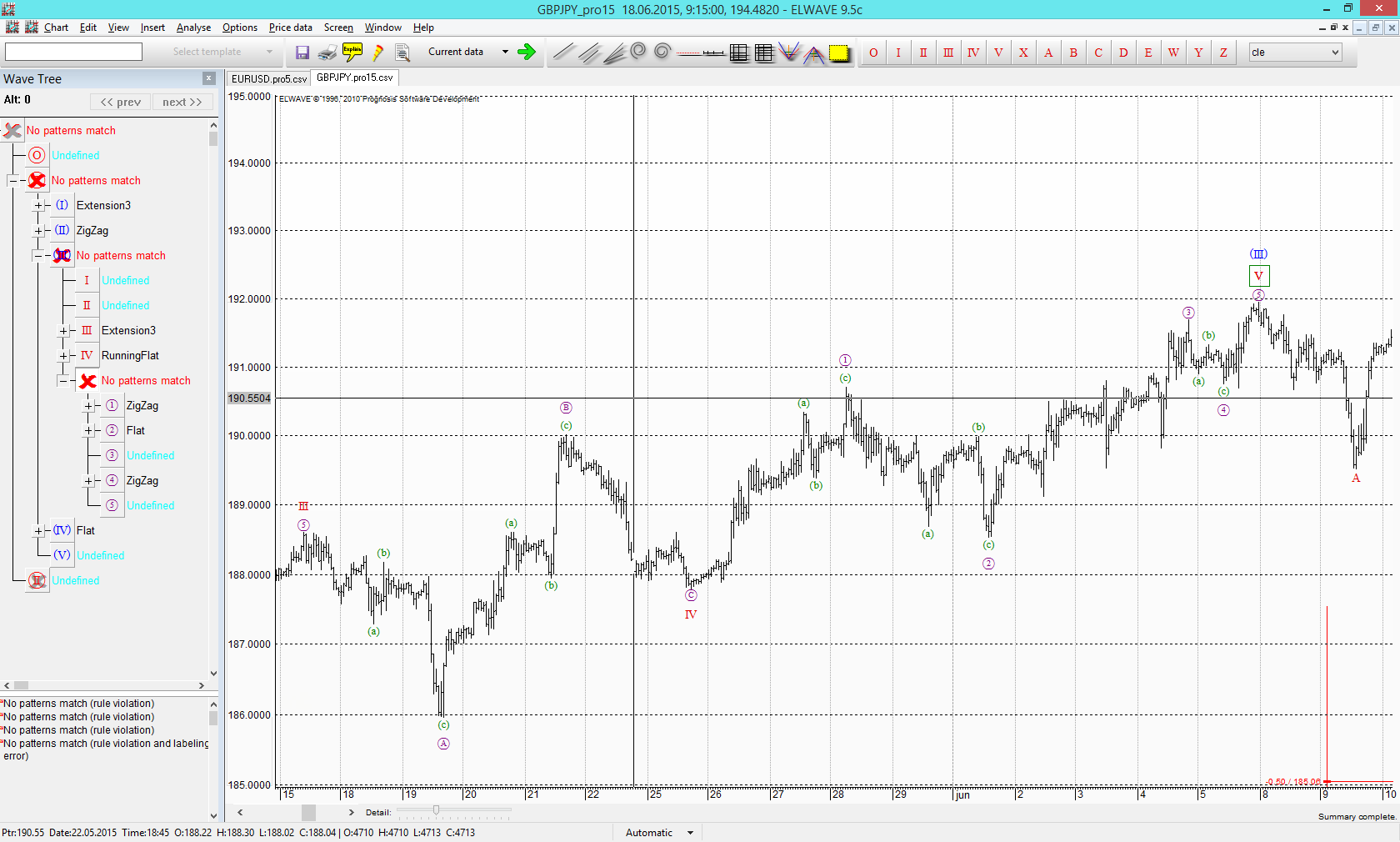Select the (V) Undefined tree row
Screen dimensions: 1400x842
(88, 555)
